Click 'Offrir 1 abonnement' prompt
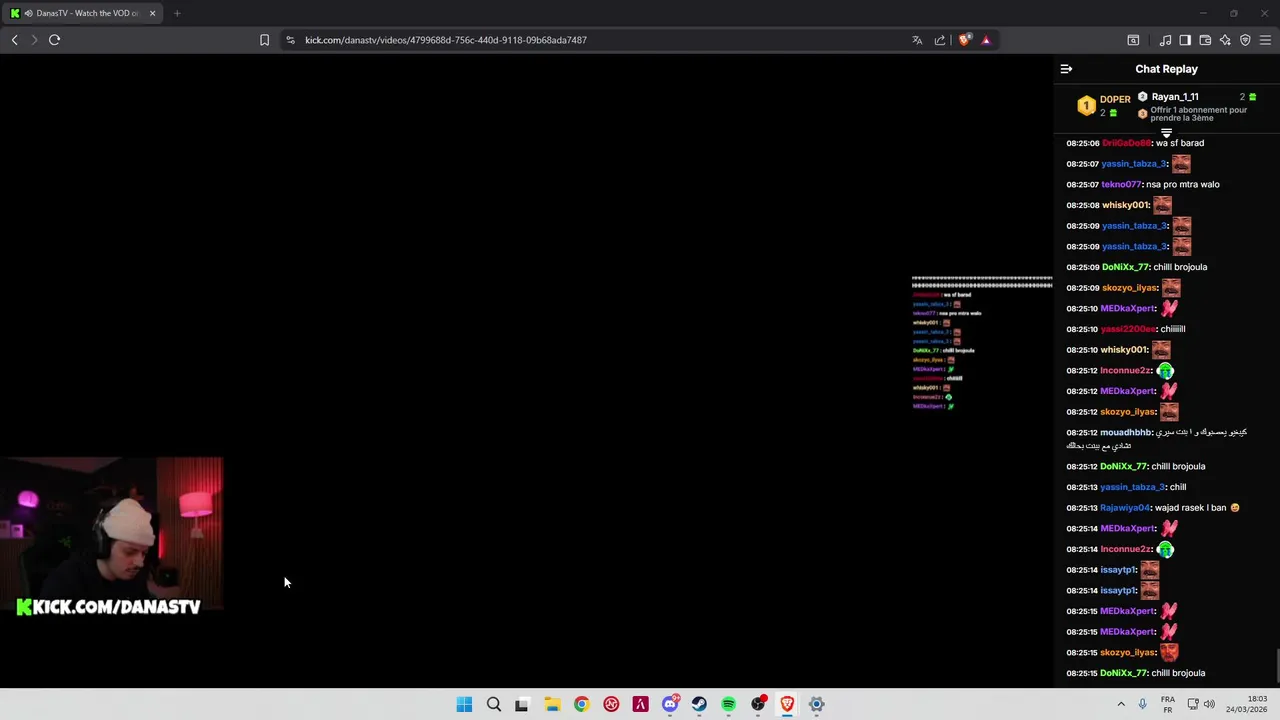The image size is (1280, 720). pyautogui.click(x=1198, y=114)
